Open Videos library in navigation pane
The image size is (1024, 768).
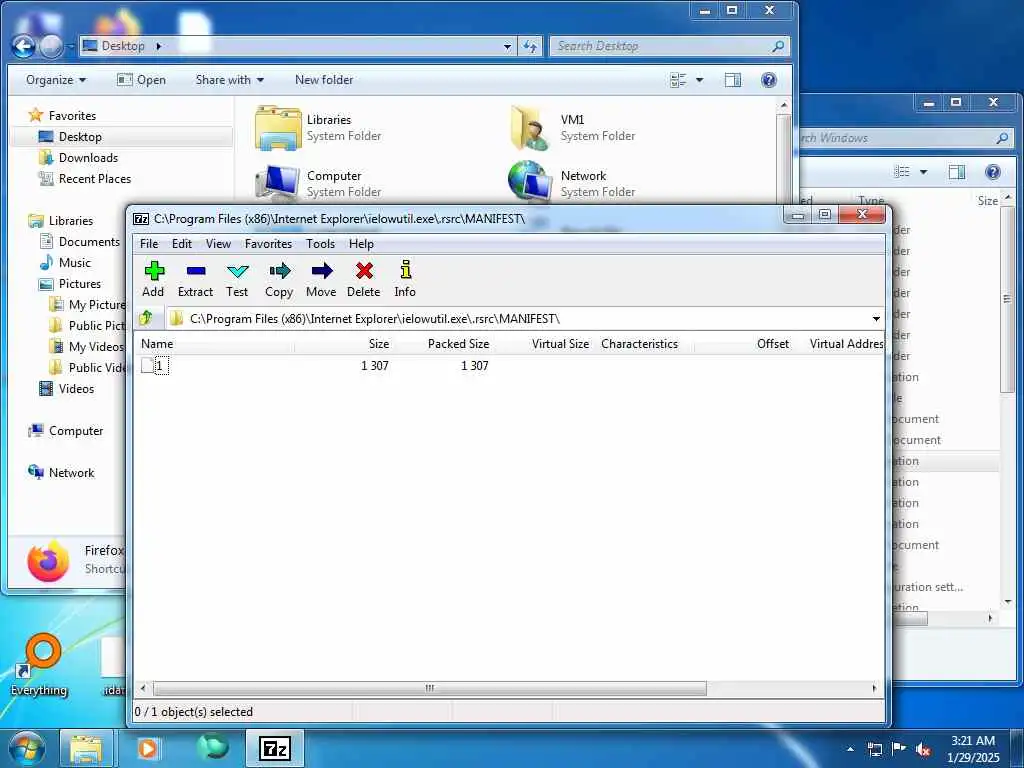click(x=76, y=389)
